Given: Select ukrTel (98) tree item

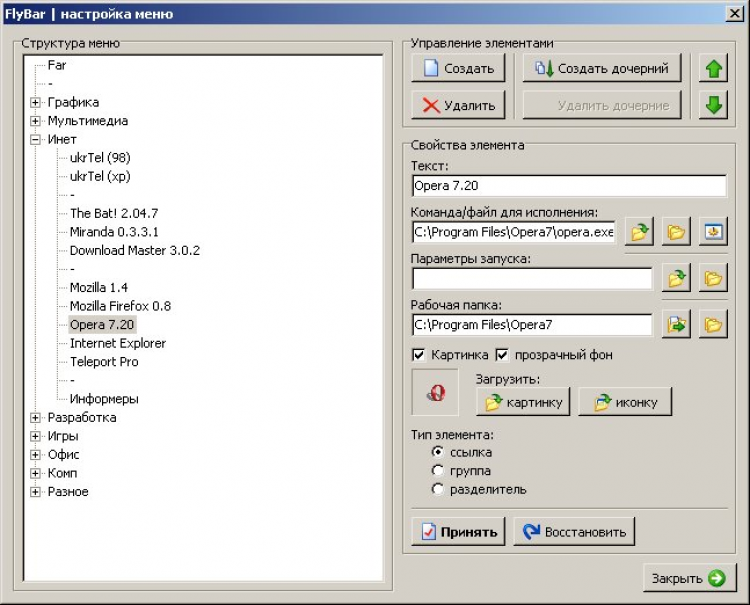Looking at the screenshot, I should click(x=100, y=158).
